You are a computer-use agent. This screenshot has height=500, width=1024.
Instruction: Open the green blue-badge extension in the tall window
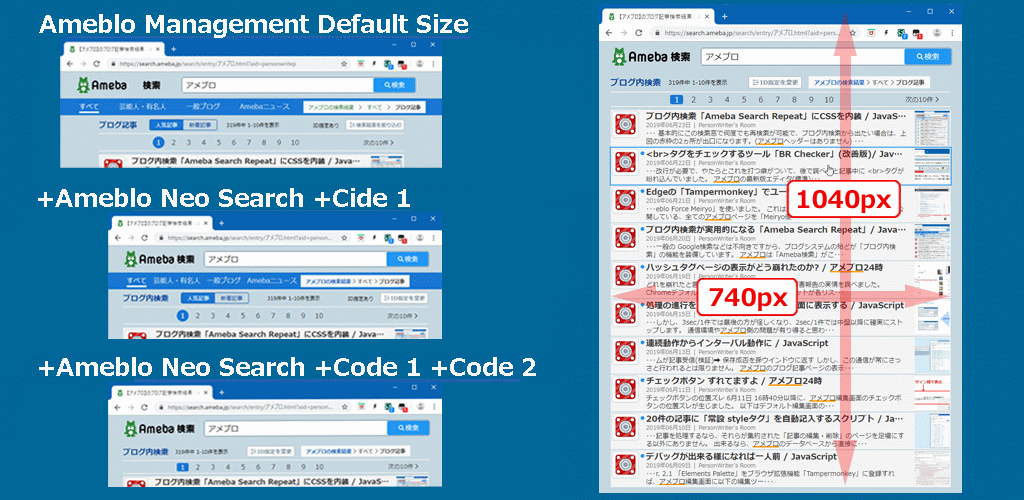coord(902,33)
